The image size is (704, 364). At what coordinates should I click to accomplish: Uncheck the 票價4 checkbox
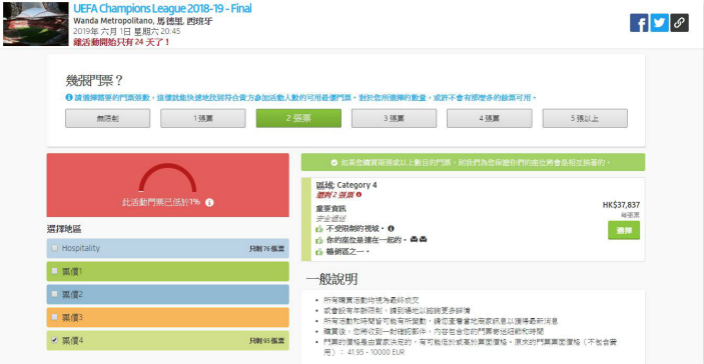tap(55, 340)
